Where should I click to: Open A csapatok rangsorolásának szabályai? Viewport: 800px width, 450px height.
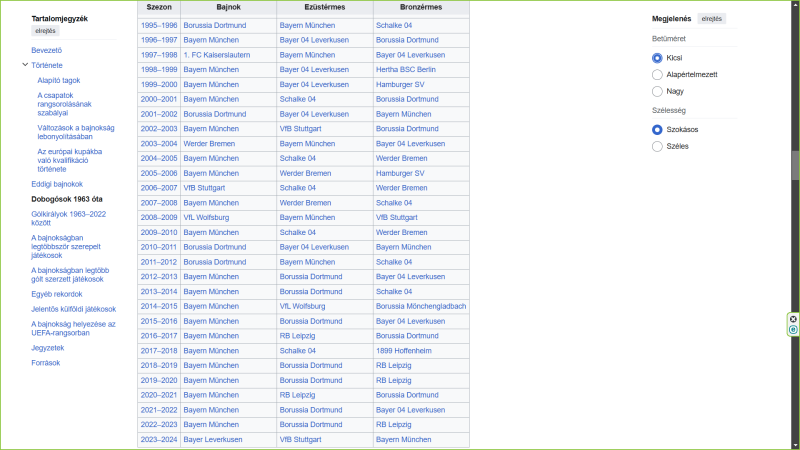click(64, 104)
